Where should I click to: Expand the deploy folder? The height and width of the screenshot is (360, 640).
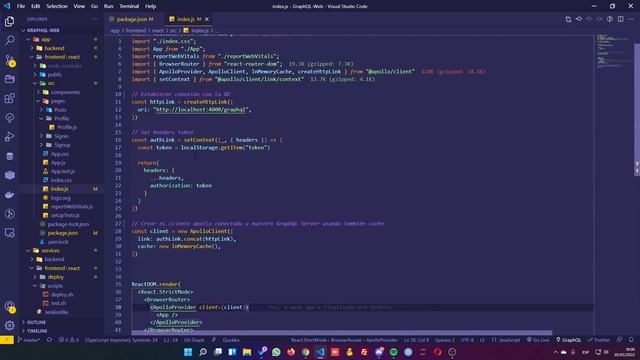tap(56, 277)
